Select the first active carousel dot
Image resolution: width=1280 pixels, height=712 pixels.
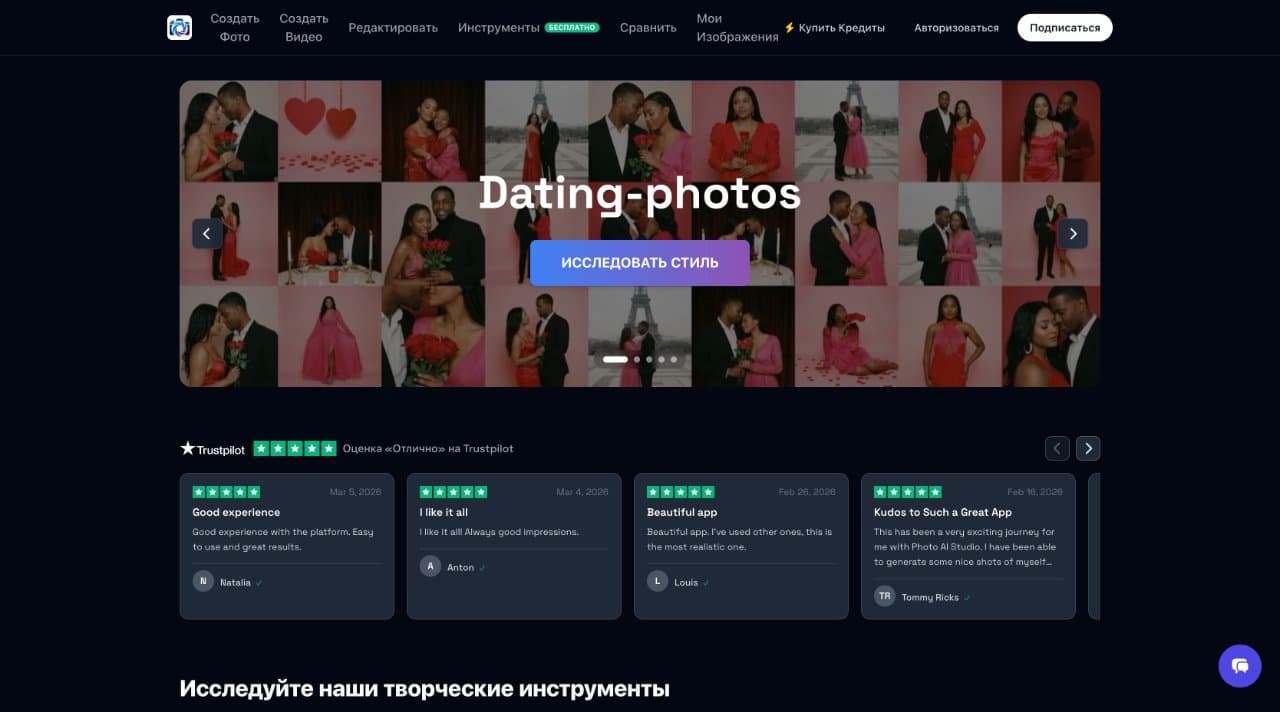(616, 359)
